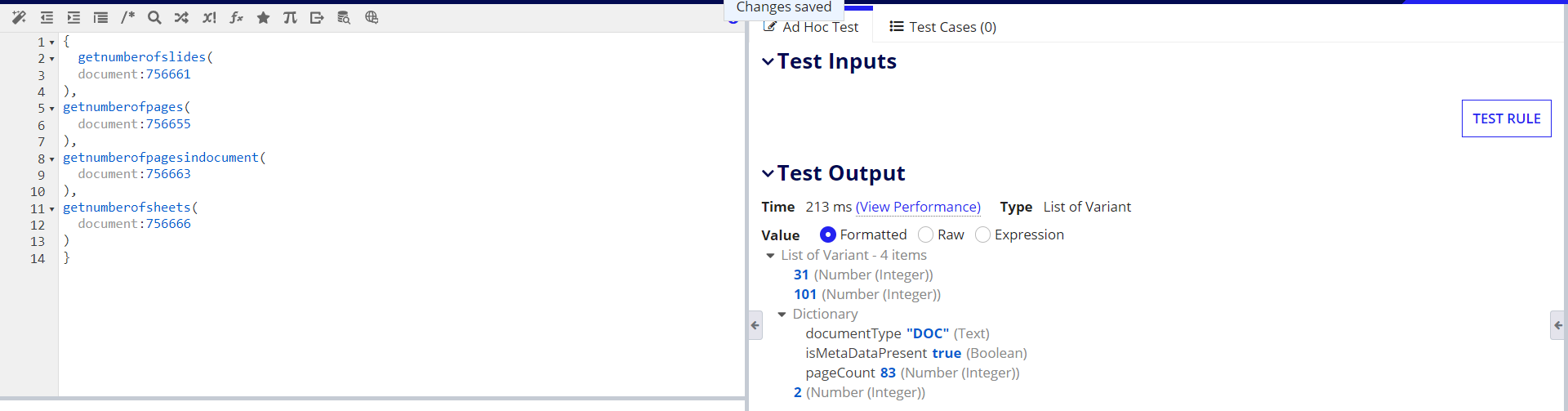This screenshot has width=1568, height=411.
Task: Click the globe icon in toolbar
Action: pyautogui.click(x=372, y=17)
